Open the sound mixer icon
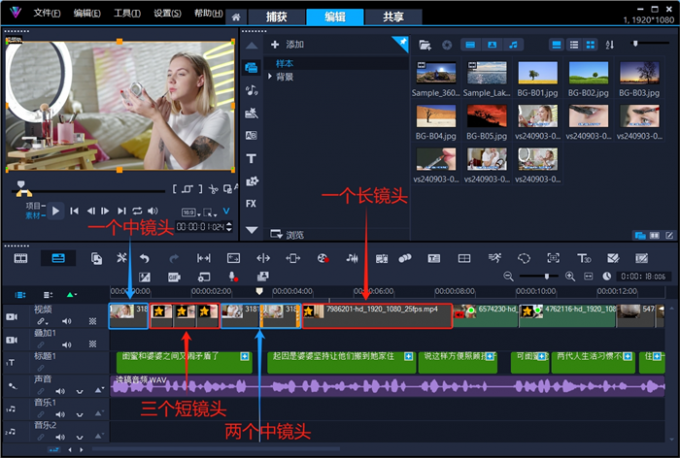 coord(352,258)
